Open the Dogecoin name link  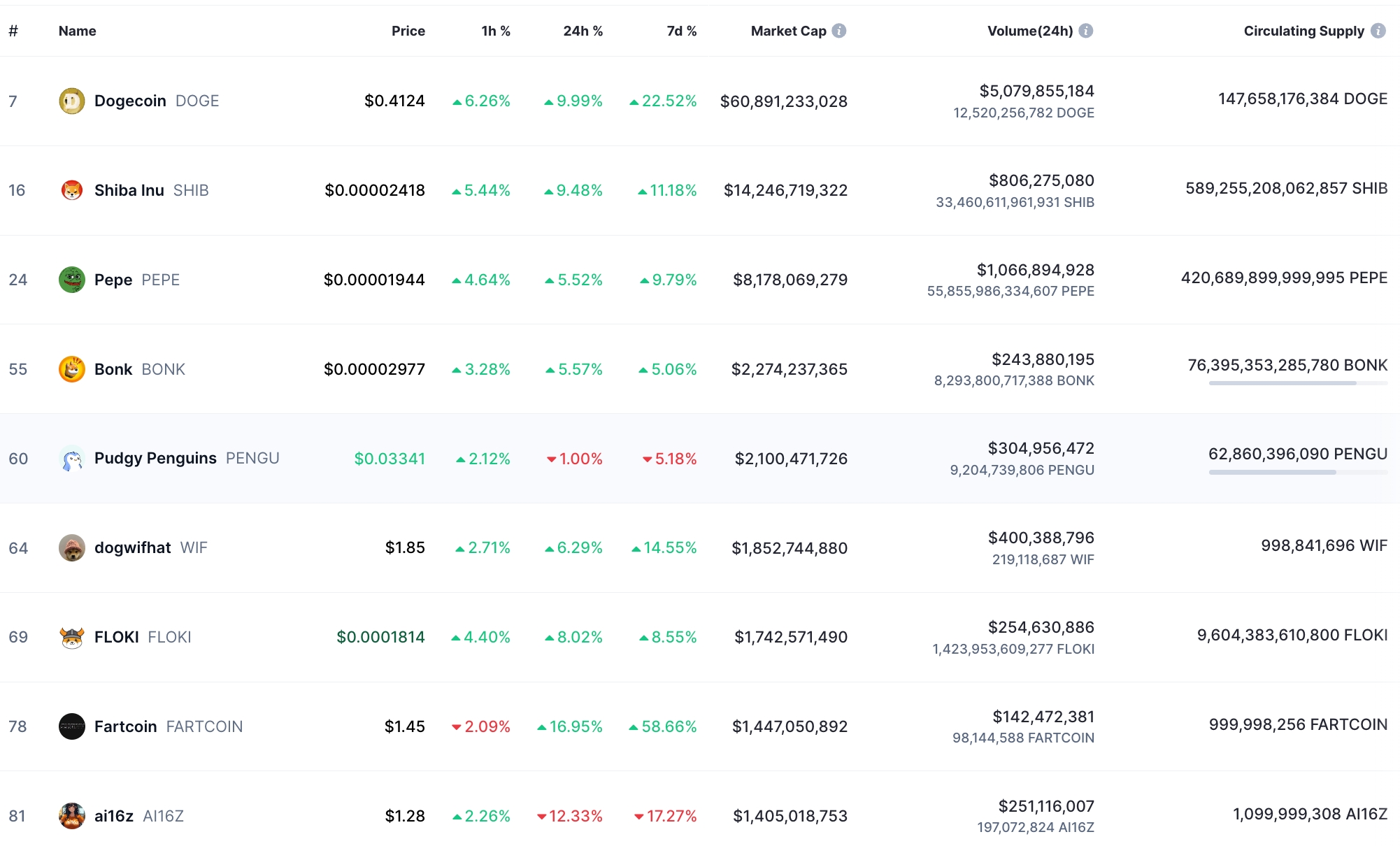point(130,101)
